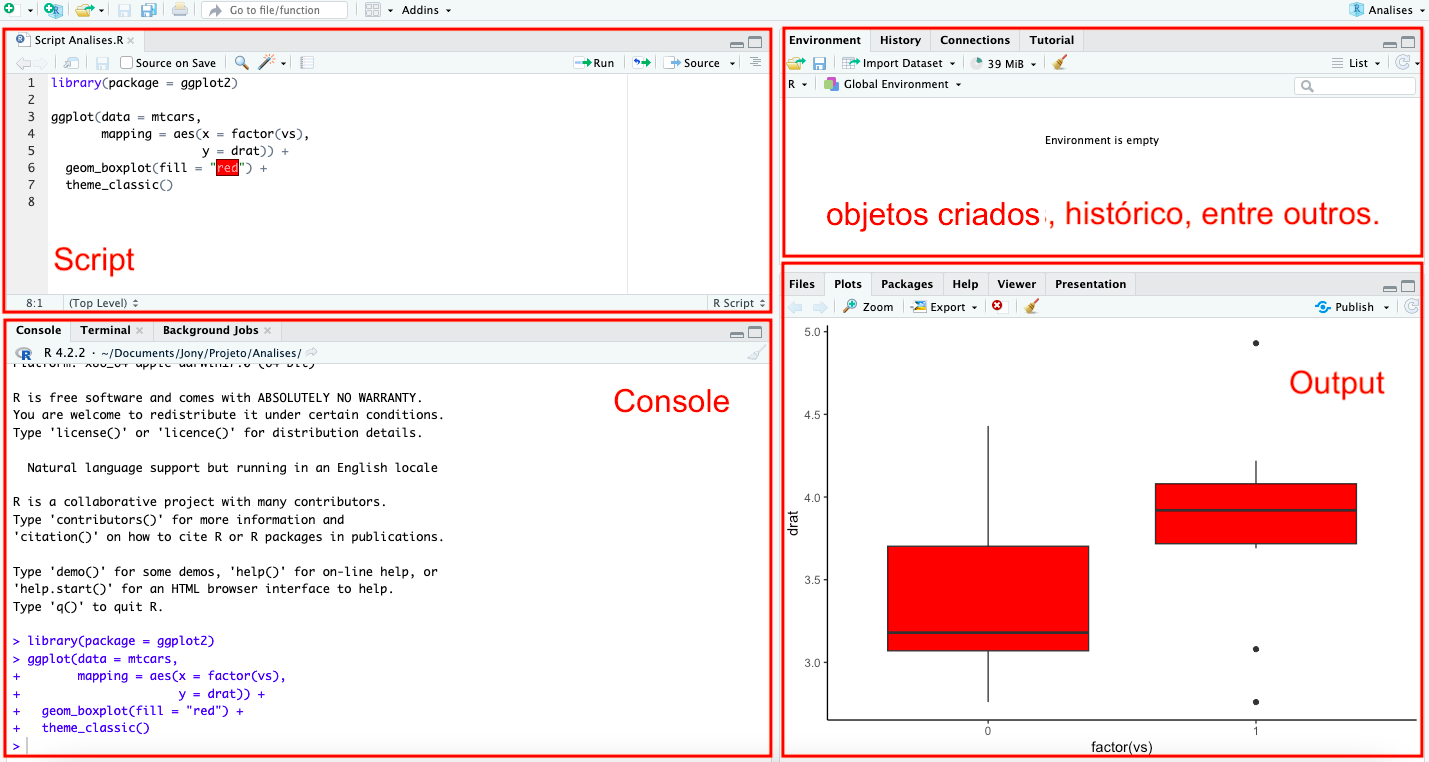This screenshot has height=762, width=1429.
Task: Save all open documents
Action: click(148, 10)
